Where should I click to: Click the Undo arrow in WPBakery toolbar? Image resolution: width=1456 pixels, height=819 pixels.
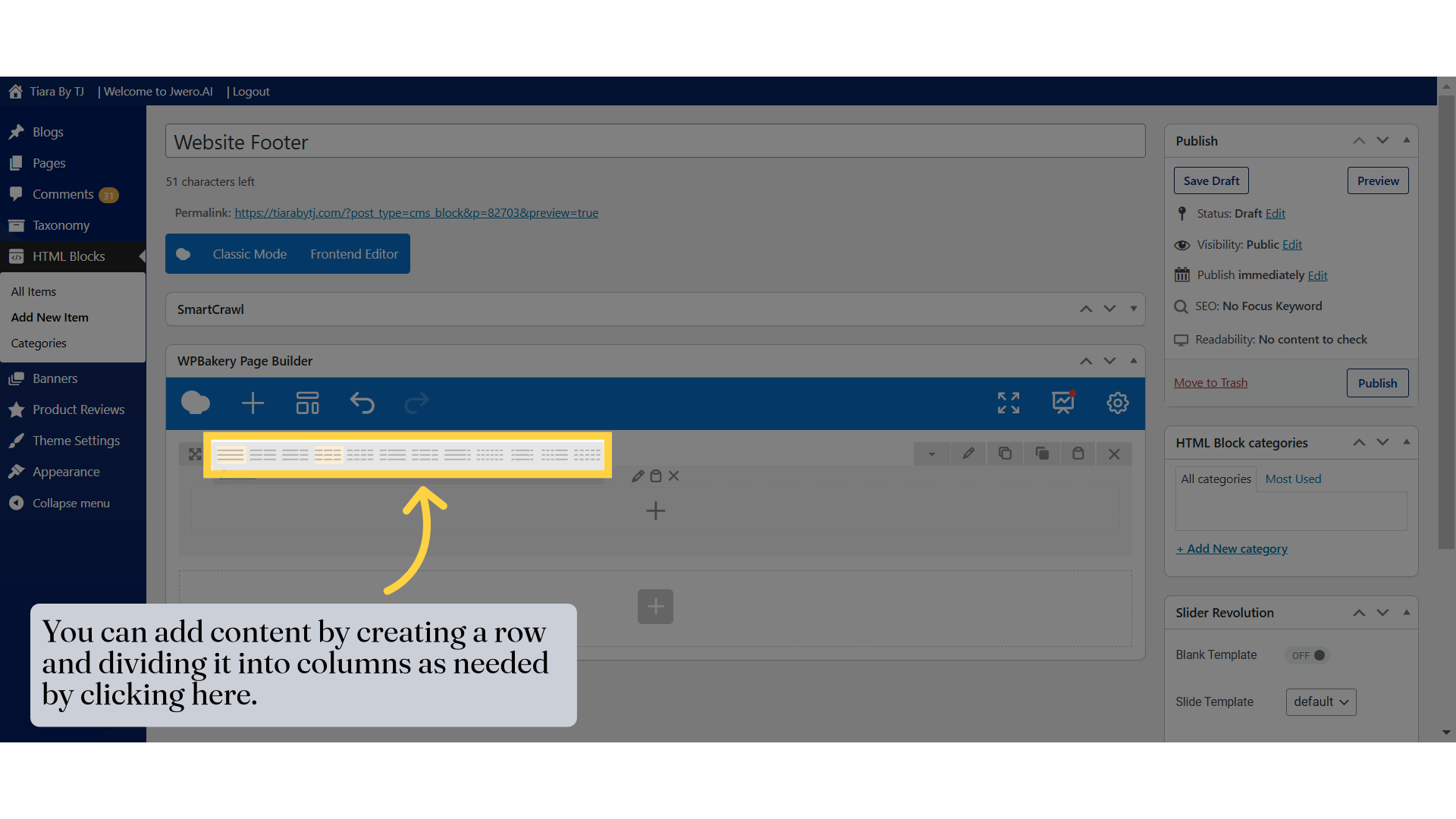coord(362,403)
